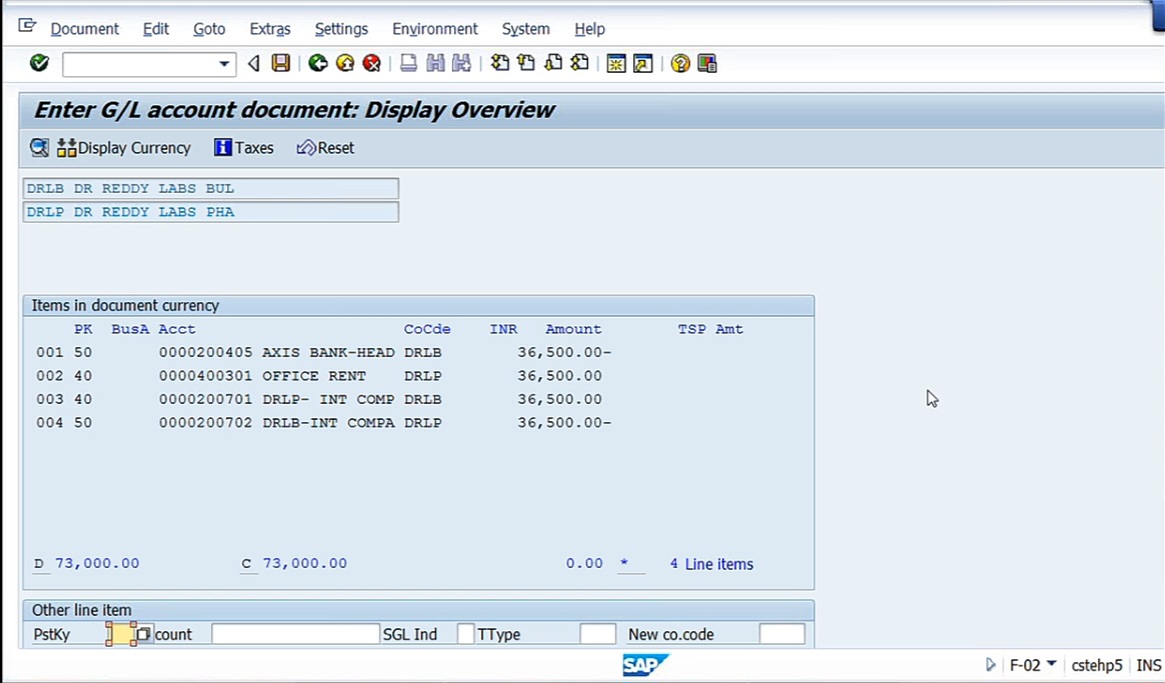Open the Extras menu
The image size is (1165, 683).
click(270, 29)
